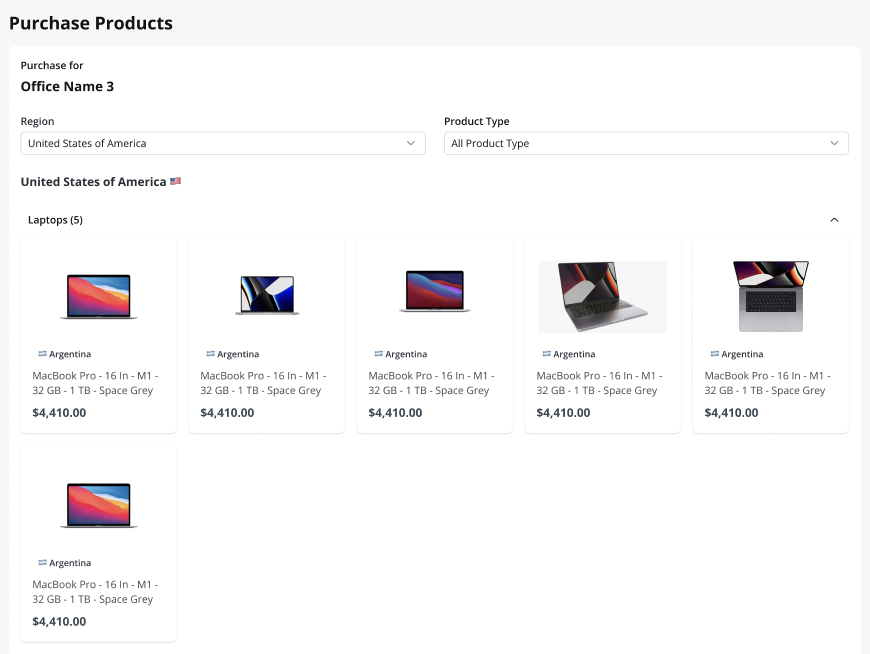
Task: Click the Argentina flag on third card
Action: click(378, 354)
